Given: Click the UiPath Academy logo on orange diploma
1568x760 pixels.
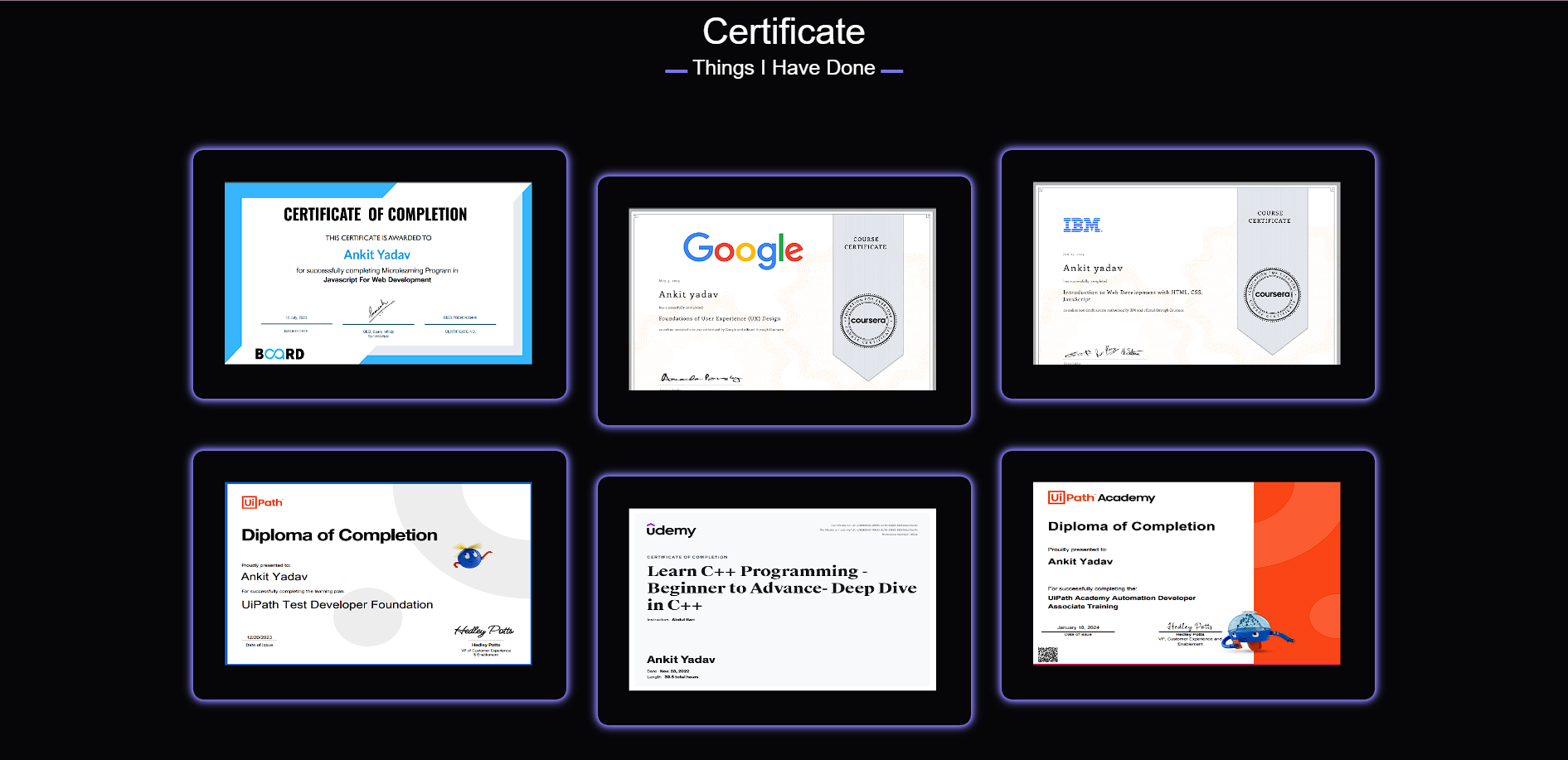Looking at the screenshot, I should tap(1101, 497).
